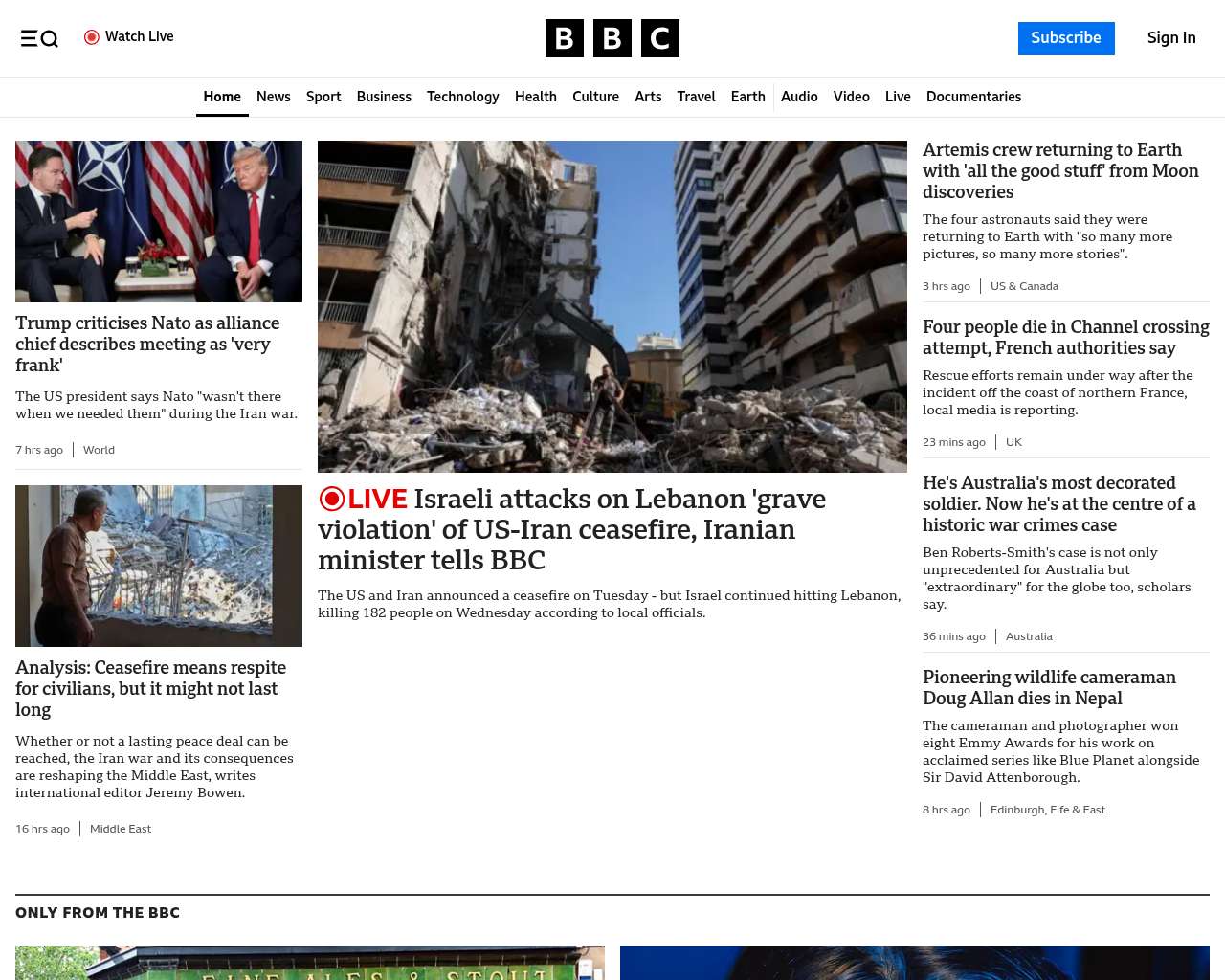Click the UK tag under Channel crossing
The image size is (1225, 980).
click(x=1013, y=442)
